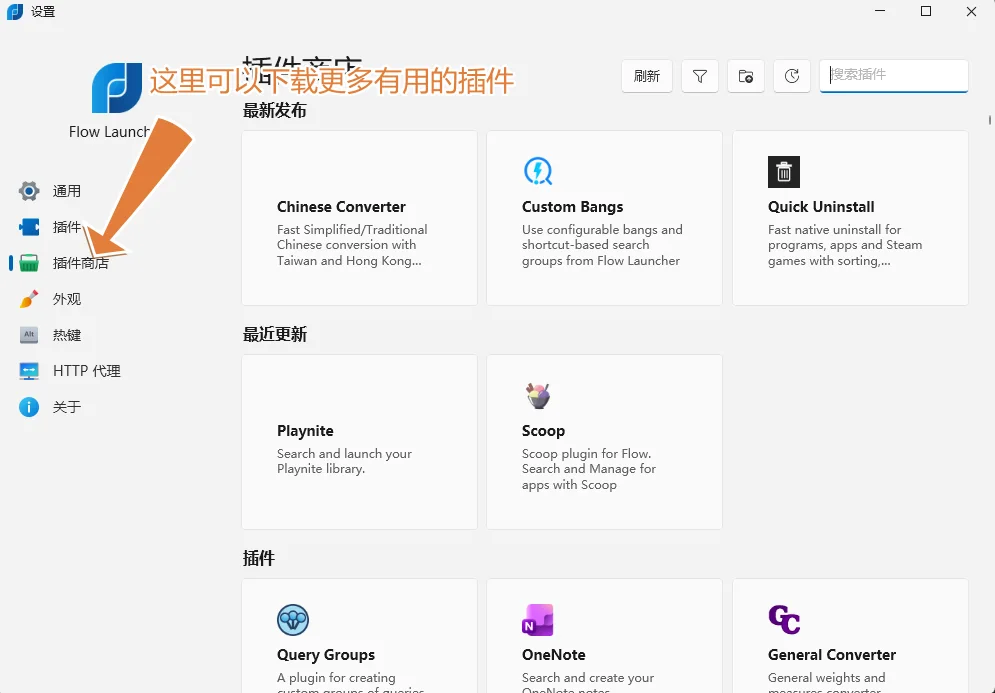The image size is (995, 693).
Task: Select the OneNote plugin title
Action: (x=553, y=655)
